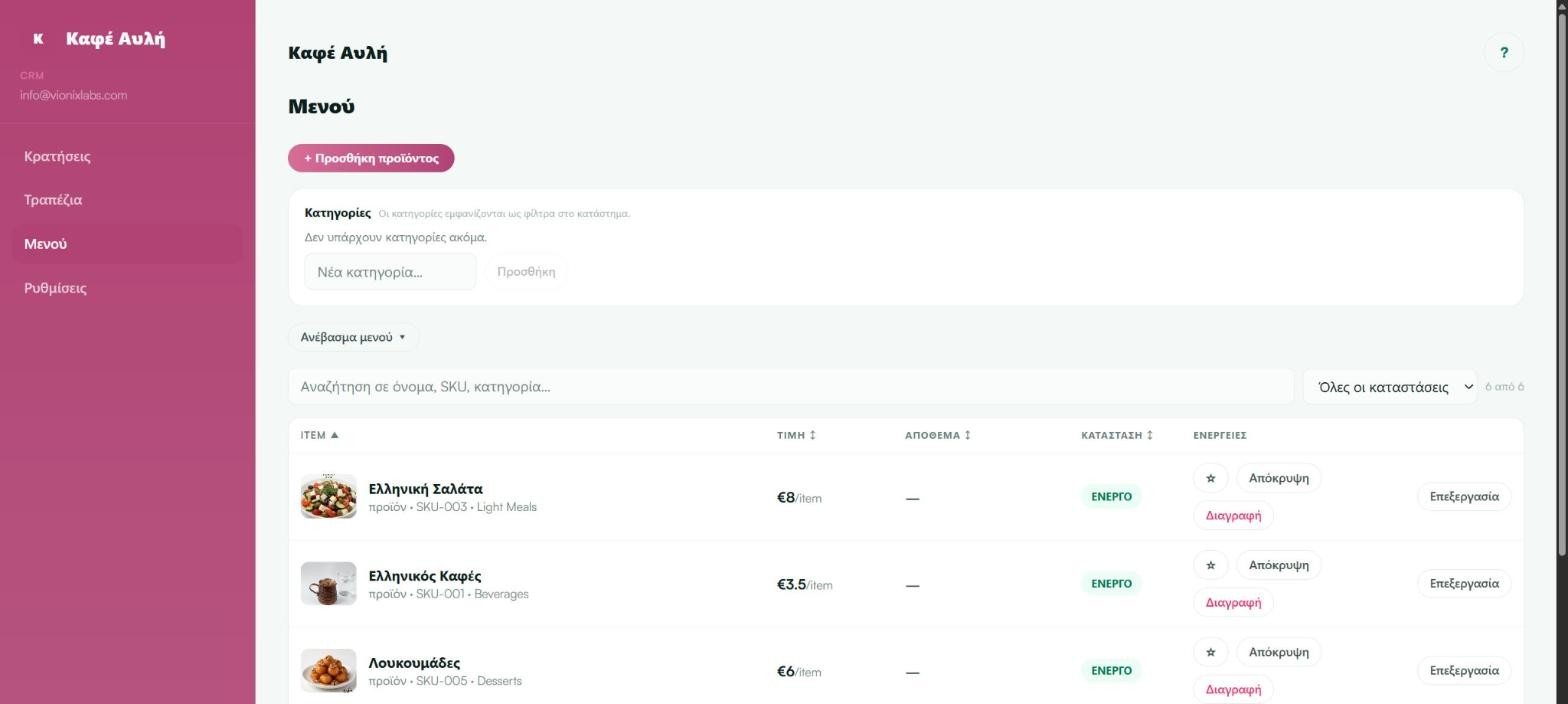Sort by ΚΑΤΑΣΤΑΣΗ column header
1568x704 pixels.
pyautogui.click(x=1117, y=435)
